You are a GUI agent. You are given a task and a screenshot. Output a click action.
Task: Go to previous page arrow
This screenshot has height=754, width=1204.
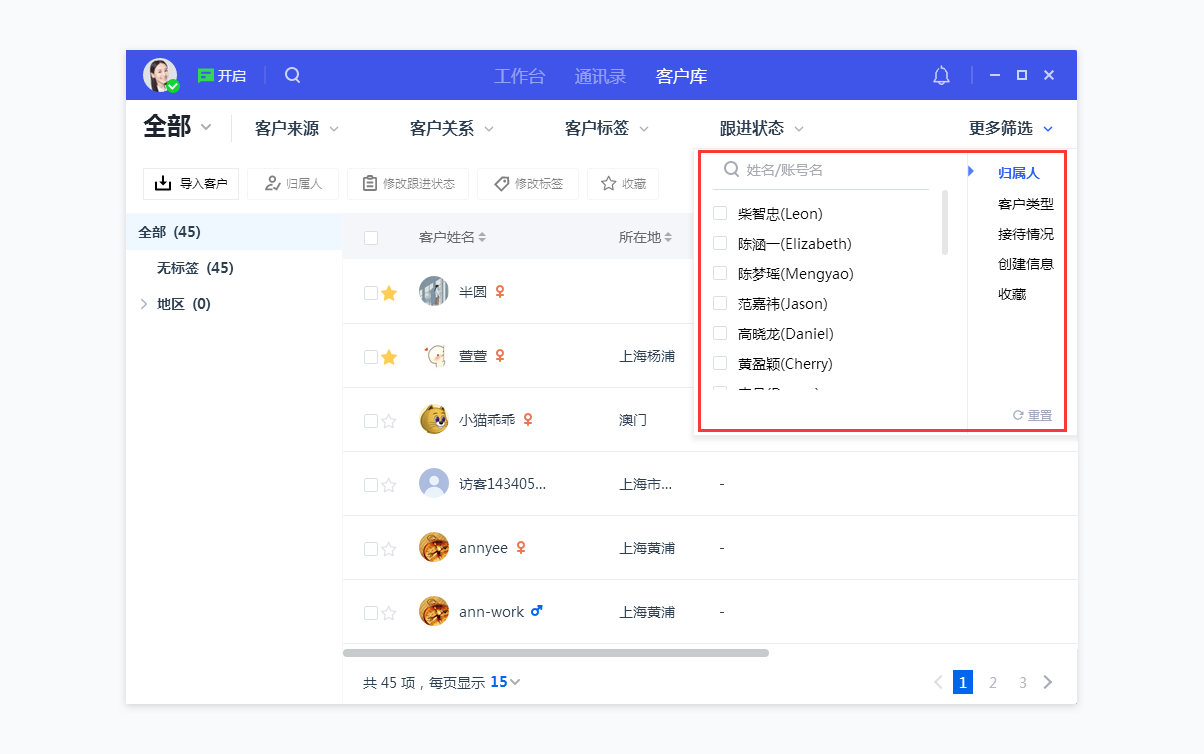pos(938,682)
